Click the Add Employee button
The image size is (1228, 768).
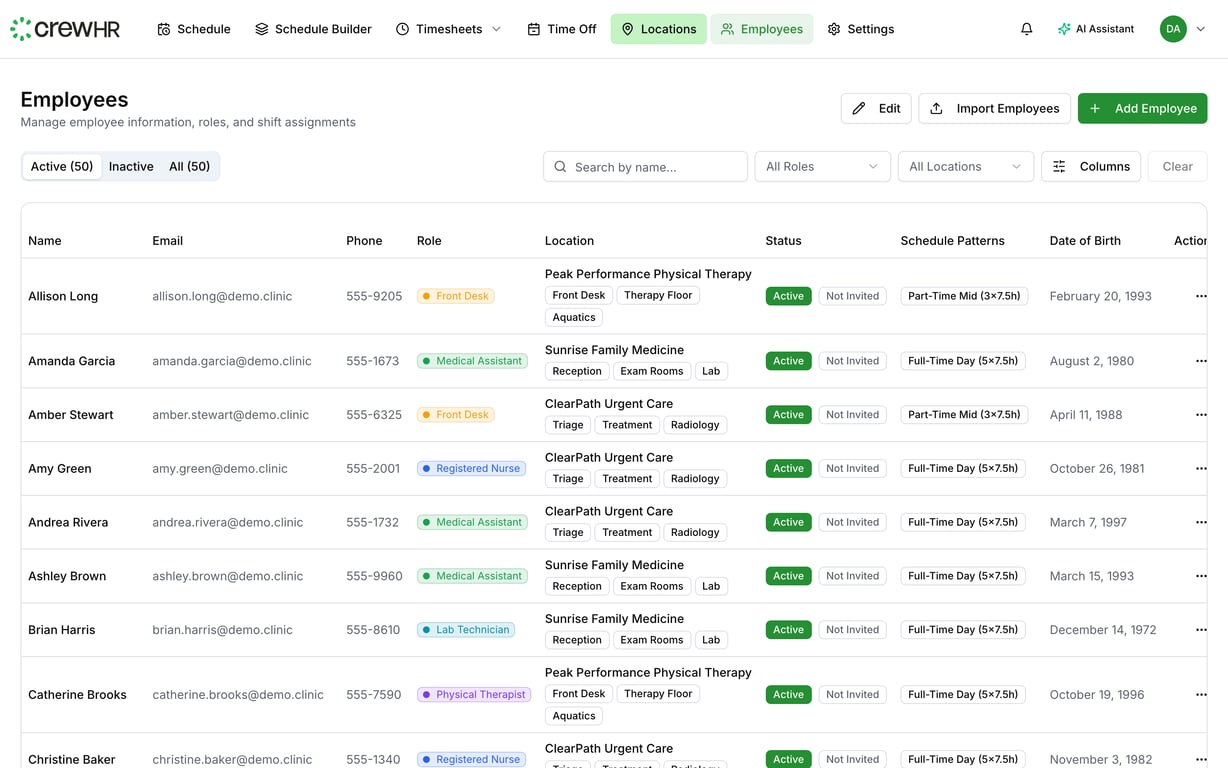coord(1142,108)
